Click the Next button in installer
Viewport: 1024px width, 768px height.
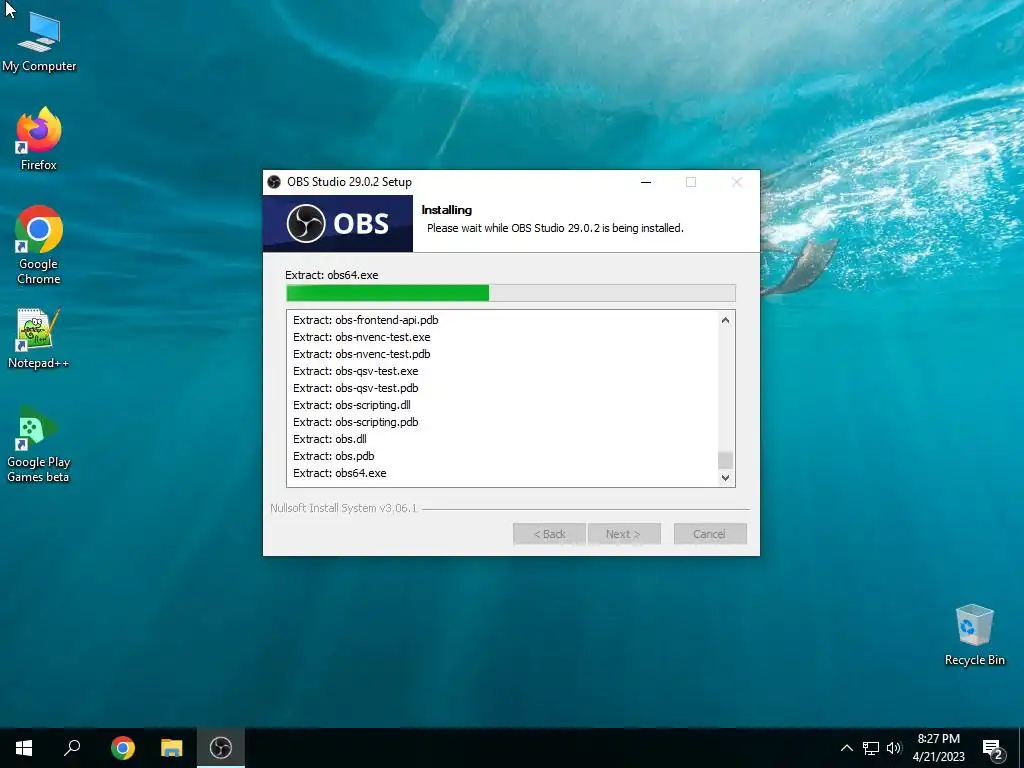624,534
